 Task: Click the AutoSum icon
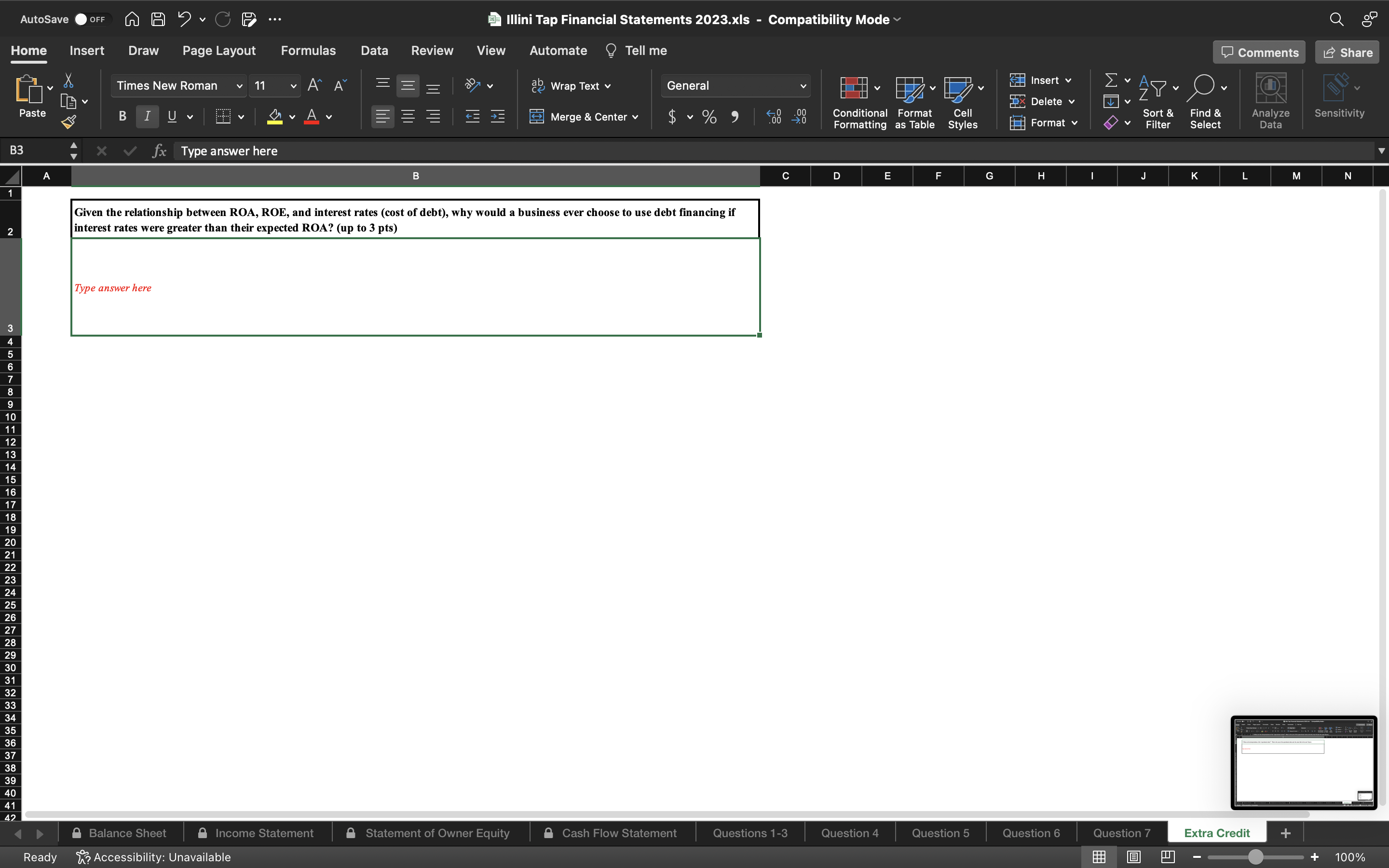(1111, 80)
